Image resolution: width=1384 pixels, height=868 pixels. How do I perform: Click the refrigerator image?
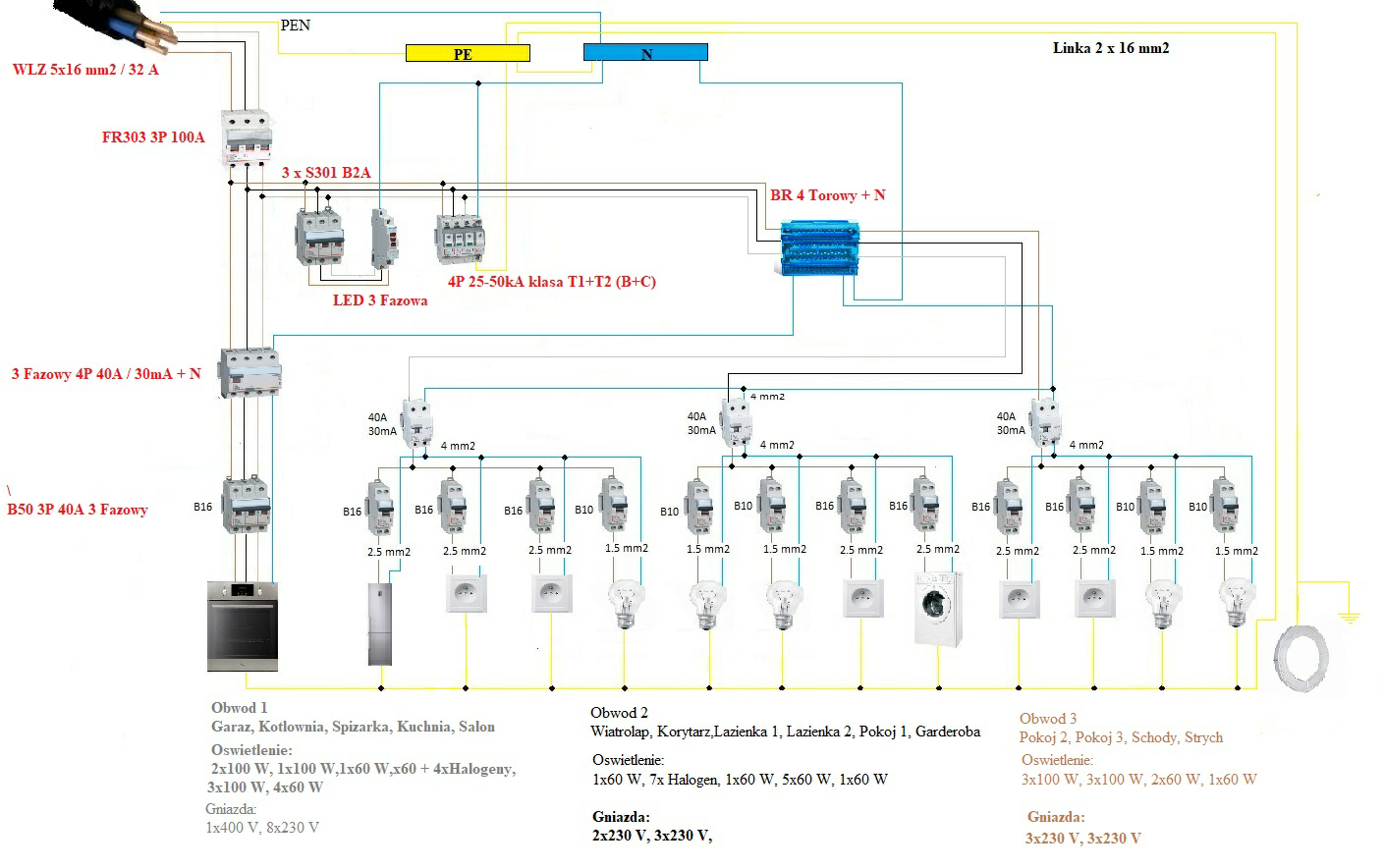pos(381,624)
